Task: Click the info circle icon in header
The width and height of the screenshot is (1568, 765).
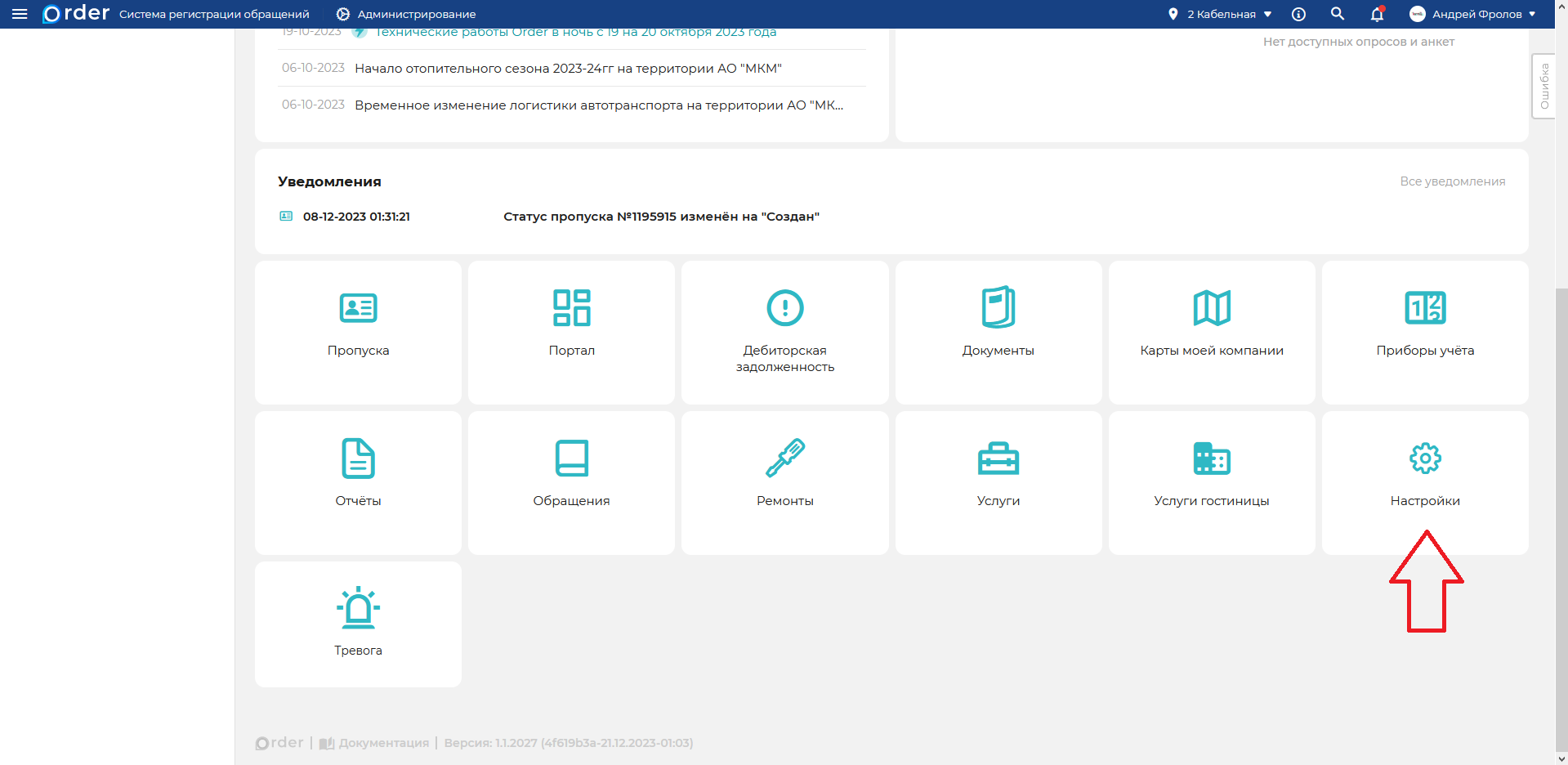Action: pyautogui.click(x=1298, y=14)
